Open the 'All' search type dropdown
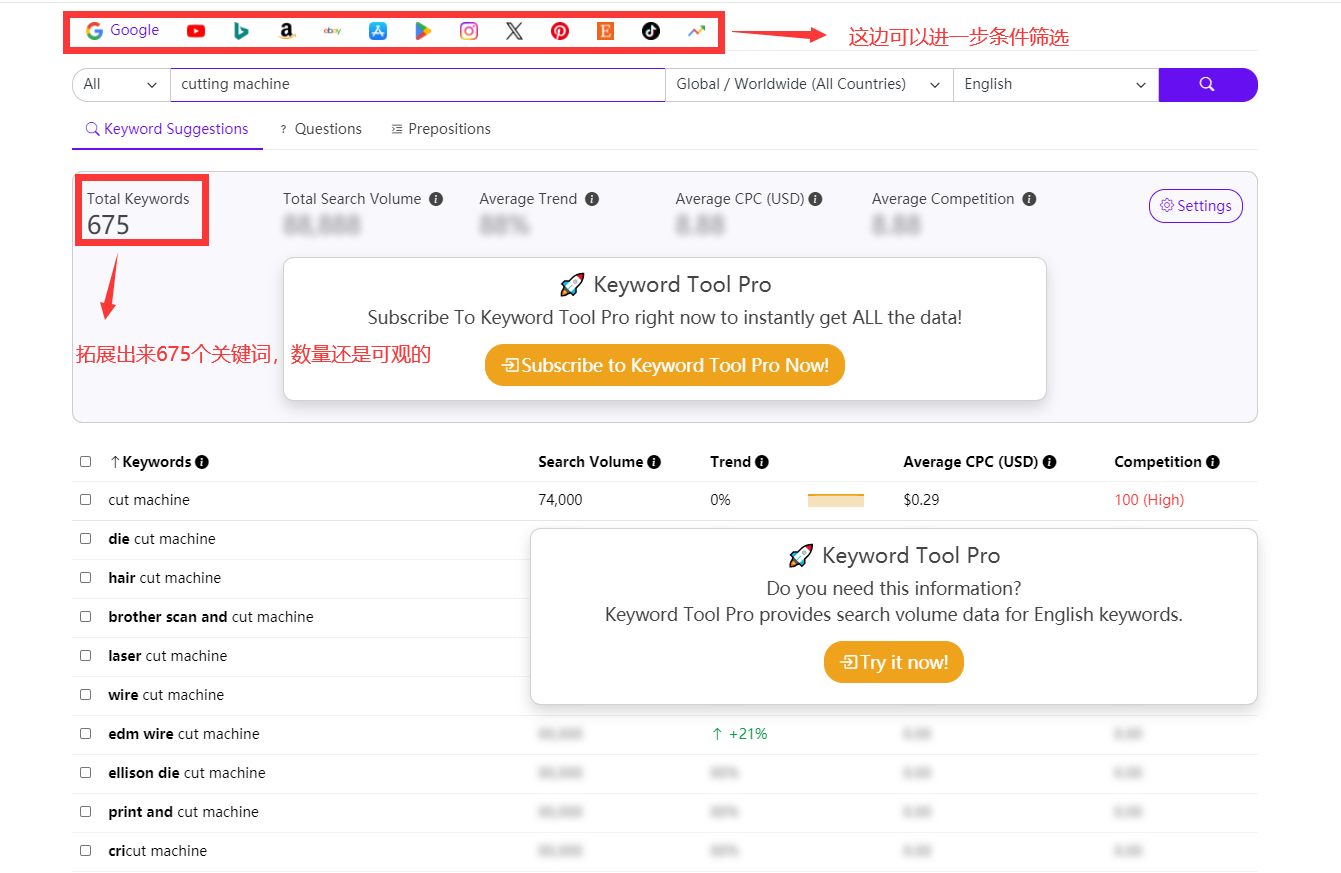The height and width of the screenshot is (873, 1341). click(121, 85)
